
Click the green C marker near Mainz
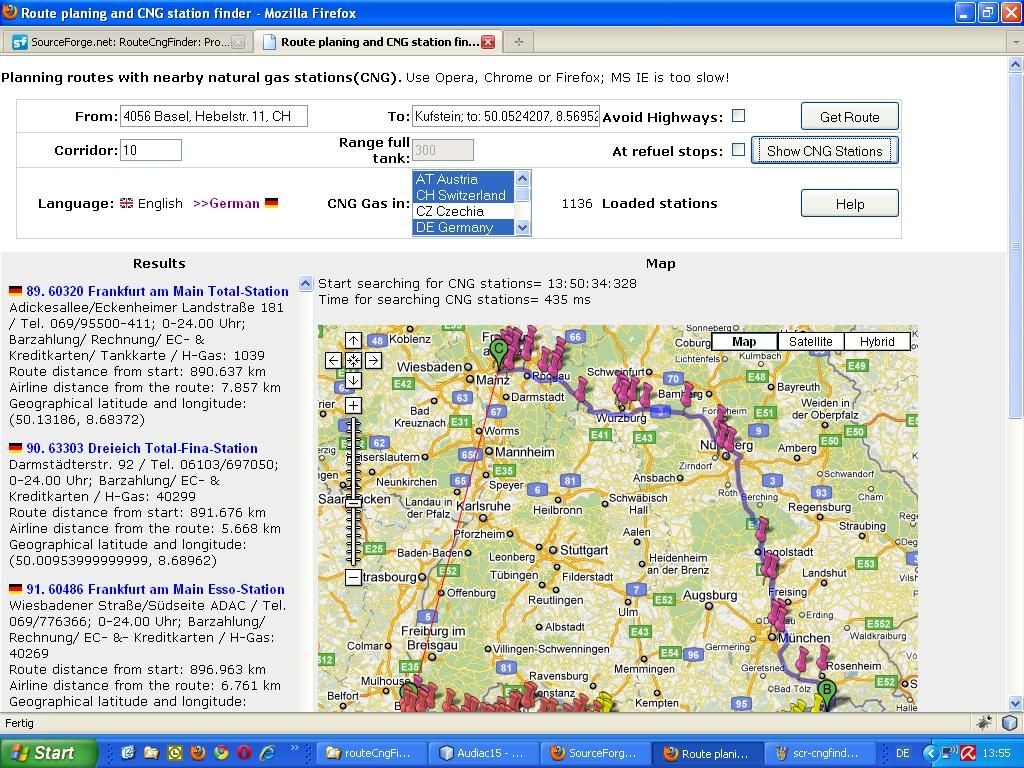499,351
